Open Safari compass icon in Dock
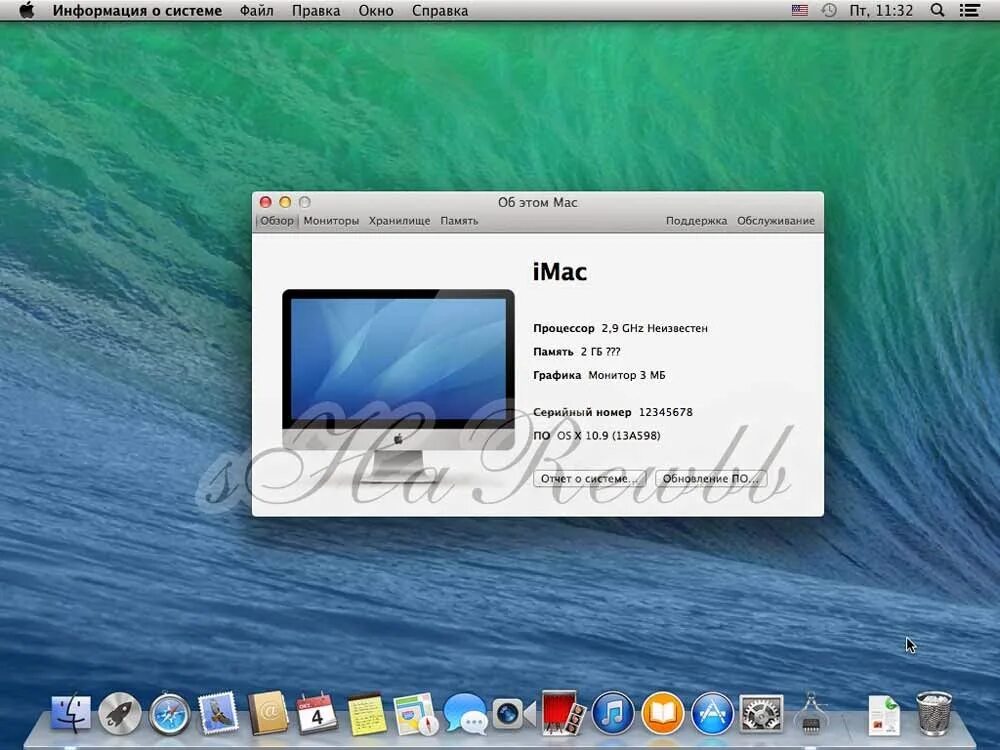This screenshot has height=750, width=1000. [170, 713]
